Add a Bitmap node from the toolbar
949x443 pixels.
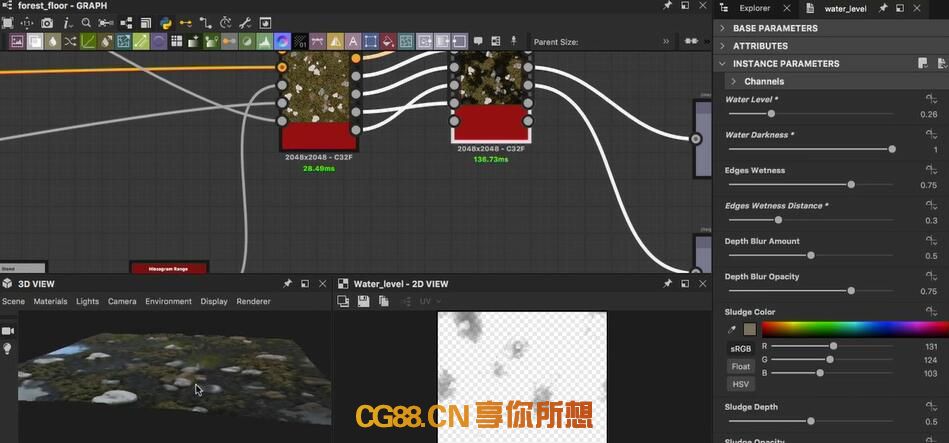tap(17, 41)
